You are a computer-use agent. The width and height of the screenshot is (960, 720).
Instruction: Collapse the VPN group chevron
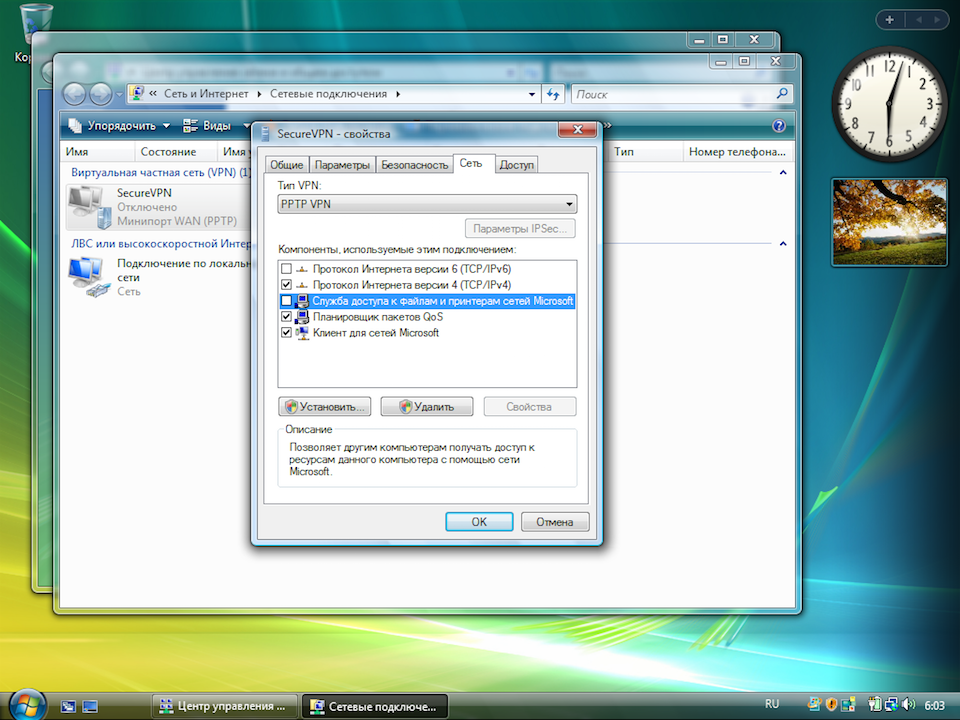pos(782,173)
